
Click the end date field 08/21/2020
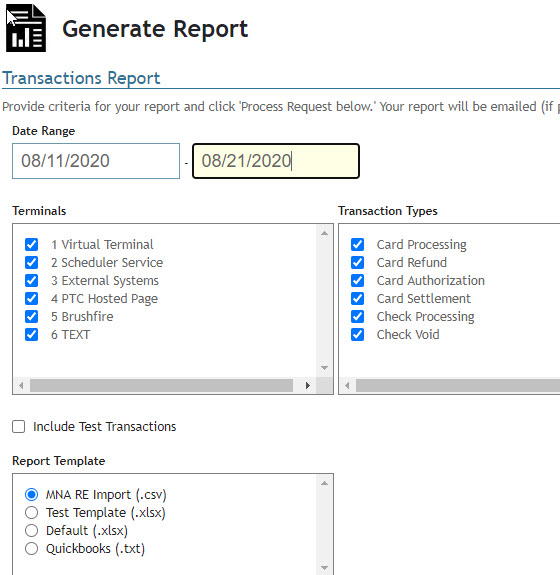(276, 161)
